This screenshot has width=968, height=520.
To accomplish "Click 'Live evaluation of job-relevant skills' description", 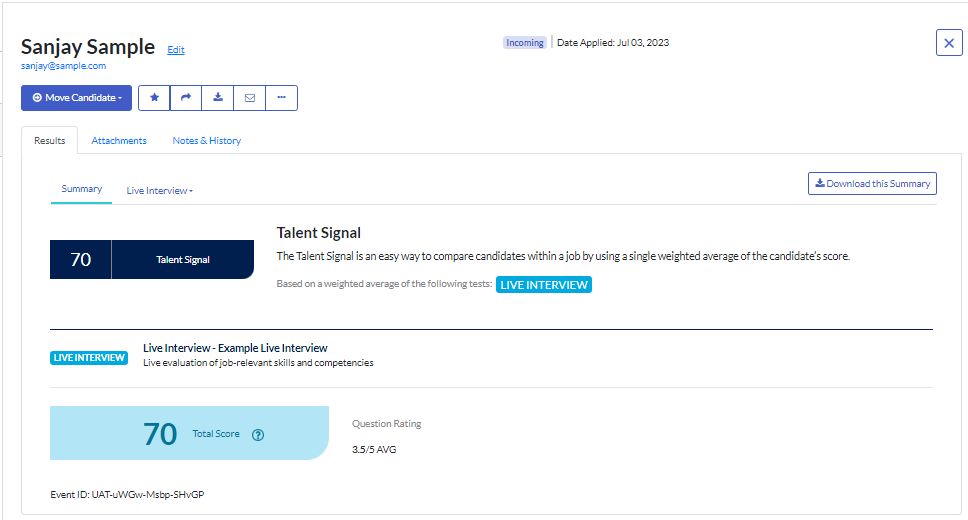I will click(x=258, y=363).
